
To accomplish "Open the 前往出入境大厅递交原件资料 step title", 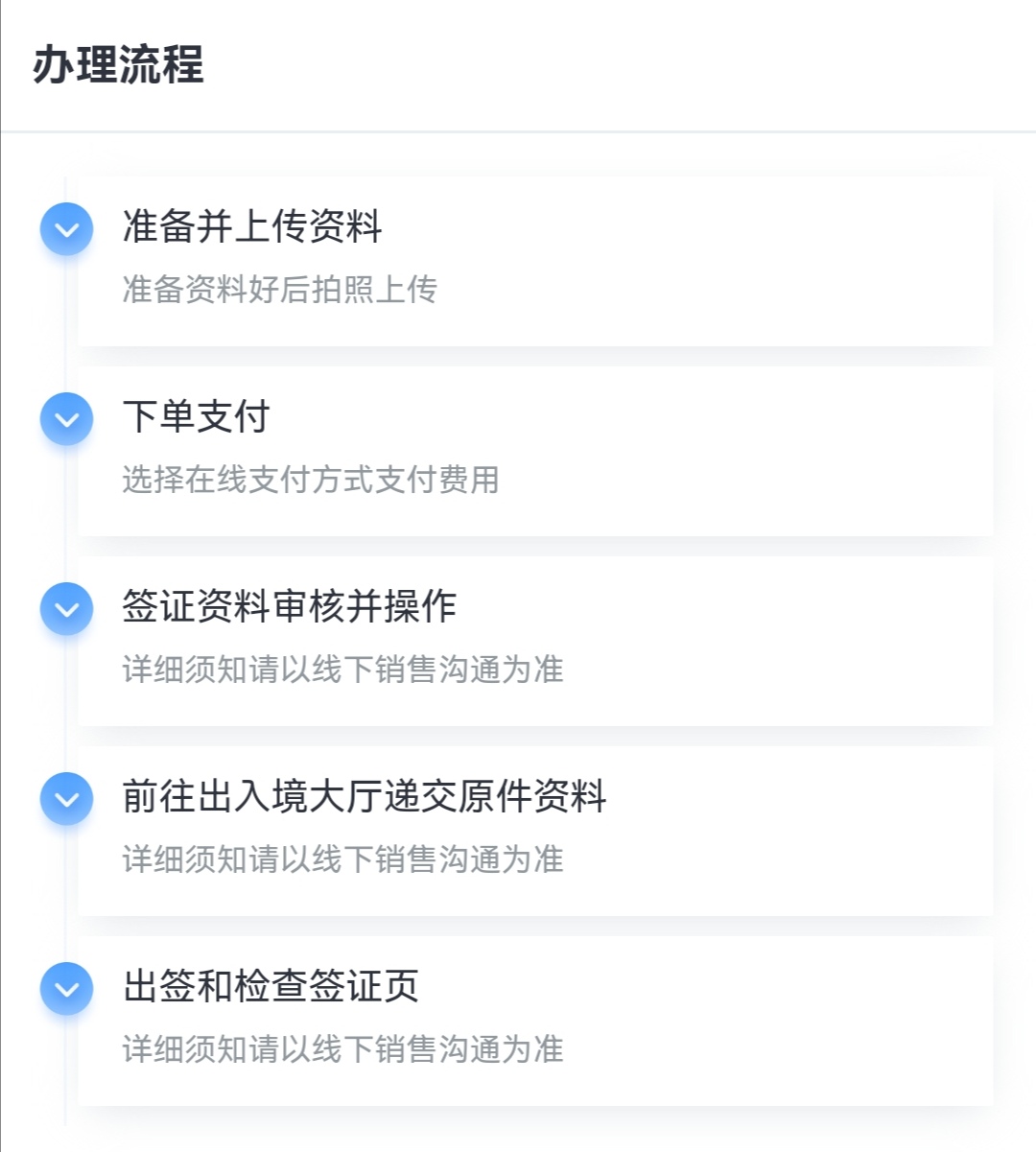I will (365, 796).
